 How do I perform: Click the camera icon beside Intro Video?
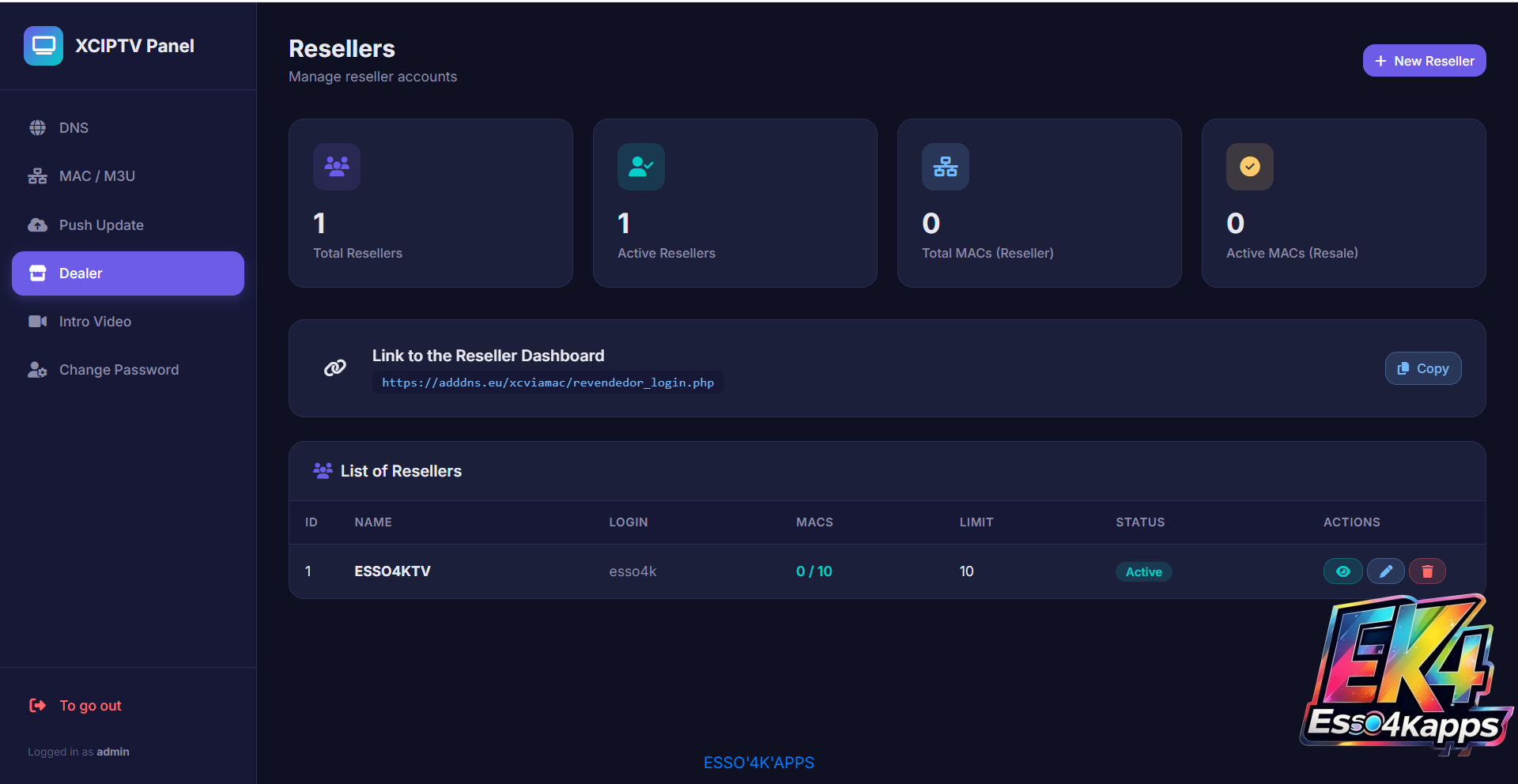37,322
